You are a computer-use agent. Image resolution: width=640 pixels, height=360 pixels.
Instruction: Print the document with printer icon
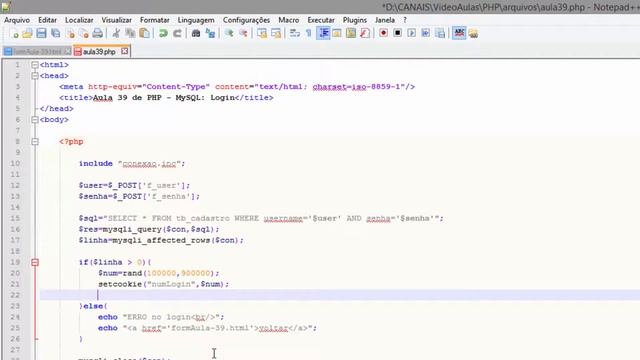coord(98,33)
